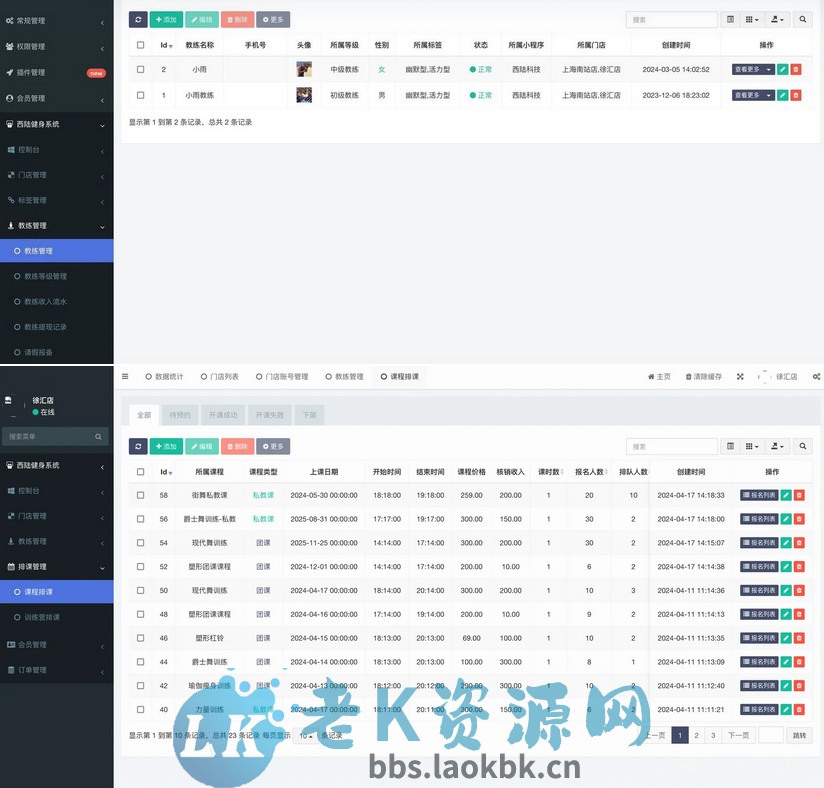Select all courses using the header checkbox

pyautogui.click(x=140, y=471)
